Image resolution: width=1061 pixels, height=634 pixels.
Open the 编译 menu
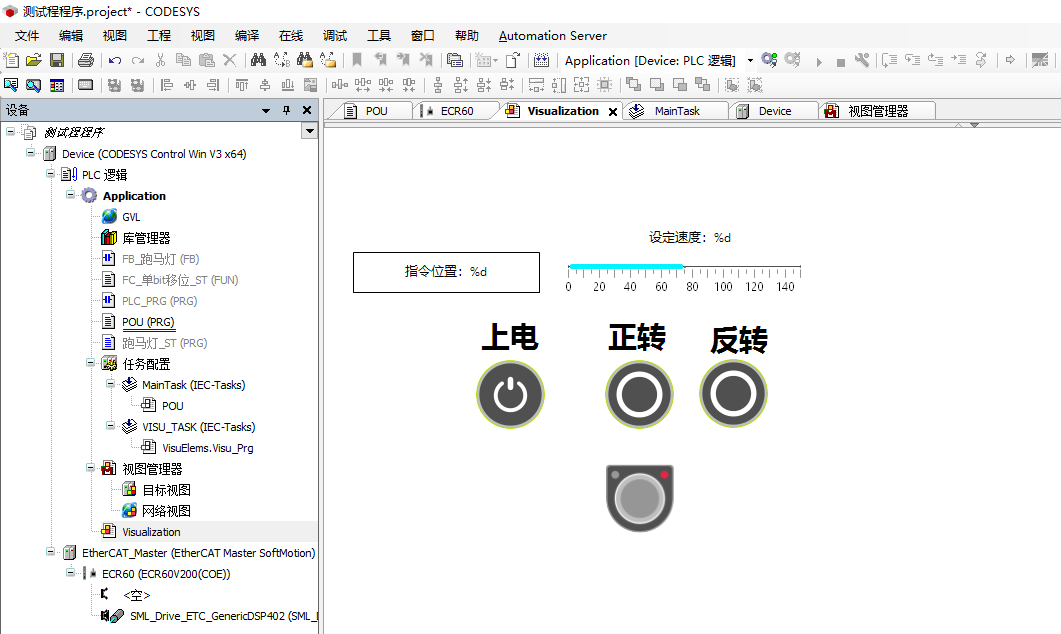tap(247, 36)
